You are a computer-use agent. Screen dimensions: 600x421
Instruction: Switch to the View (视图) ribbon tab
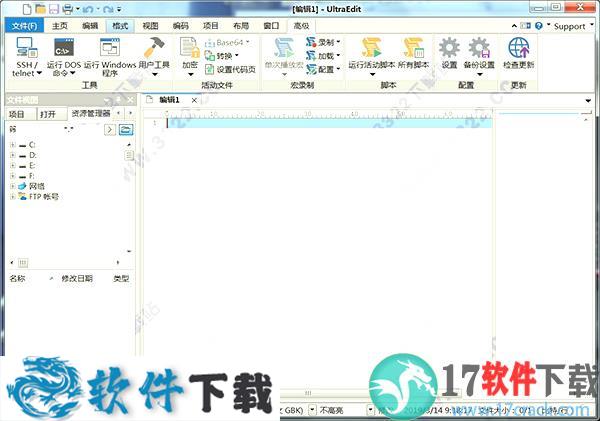pos(150,24)
